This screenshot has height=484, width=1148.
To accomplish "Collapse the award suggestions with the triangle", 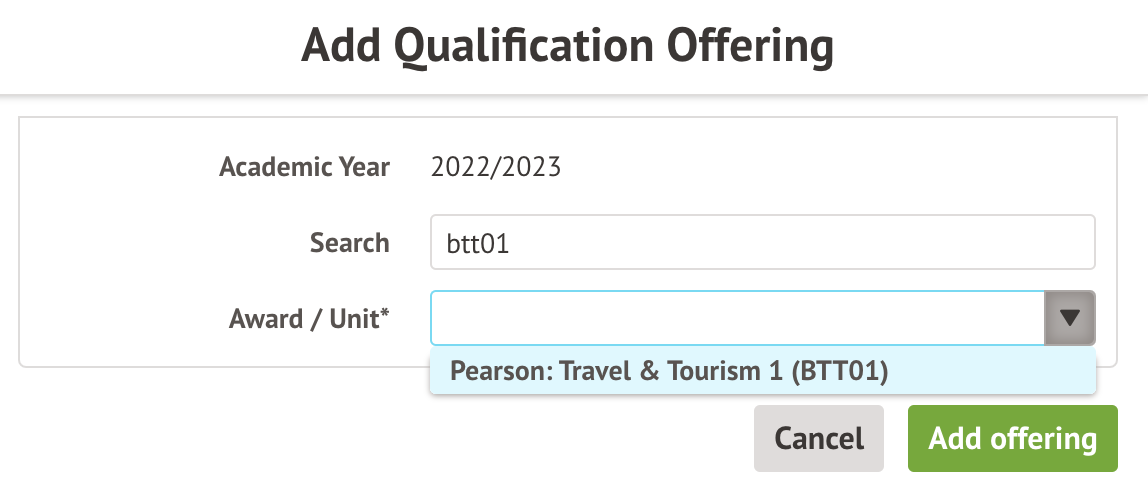I will (x=1070, y=318).
